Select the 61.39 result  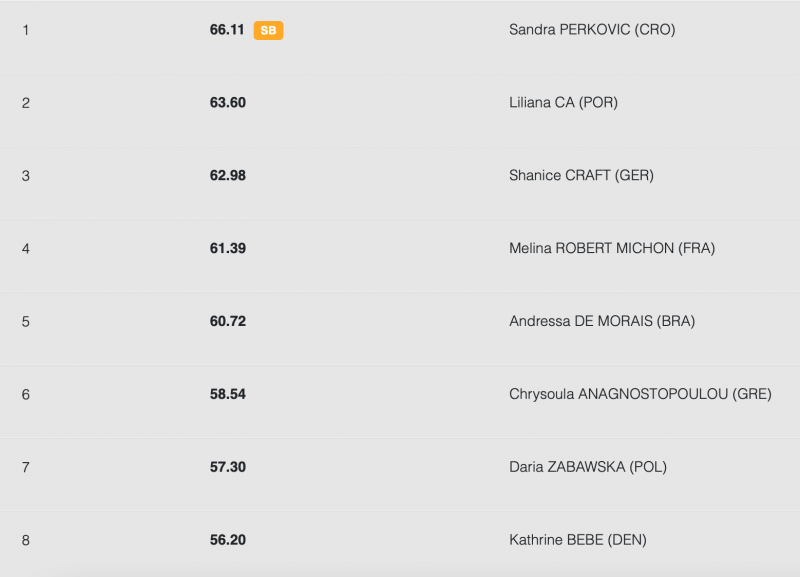point(227,249)
